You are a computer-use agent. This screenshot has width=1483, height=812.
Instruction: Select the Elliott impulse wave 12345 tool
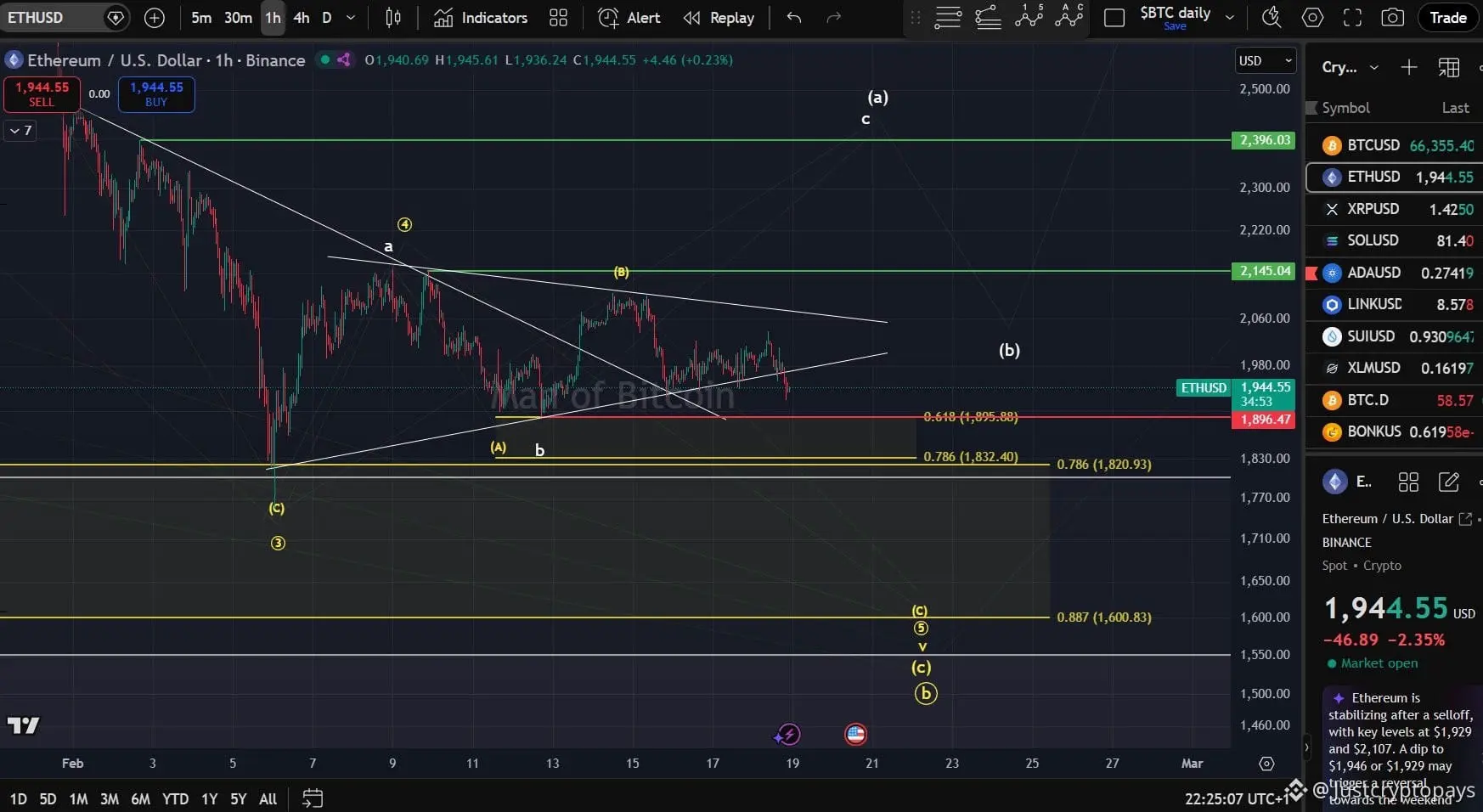click(x=1029, y=15)
